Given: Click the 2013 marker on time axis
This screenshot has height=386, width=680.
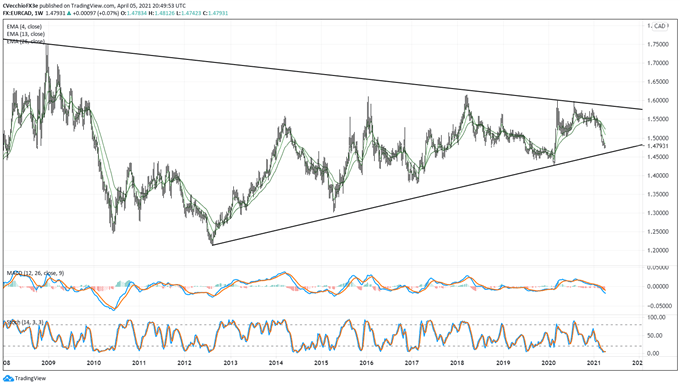Looking at the screenshot, I should 230,363.
